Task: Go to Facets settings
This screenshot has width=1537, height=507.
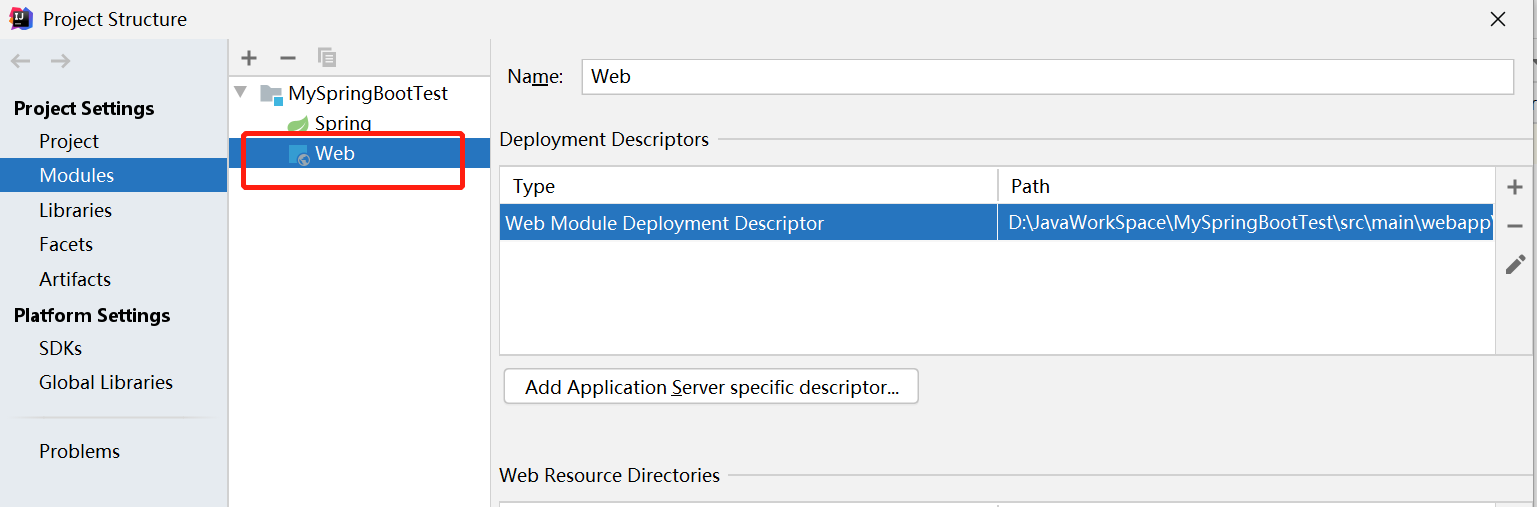Action: [66, 244]
